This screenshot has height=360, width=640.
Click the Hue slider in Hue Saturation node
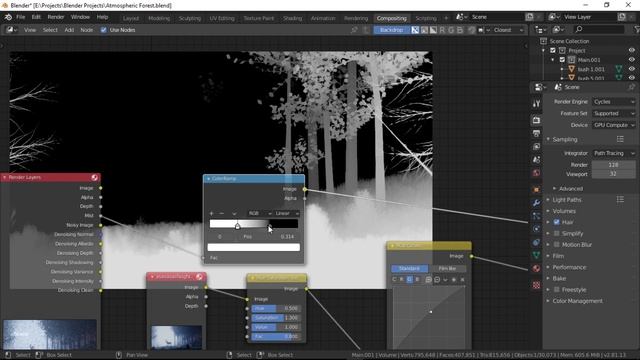point(276,309)
